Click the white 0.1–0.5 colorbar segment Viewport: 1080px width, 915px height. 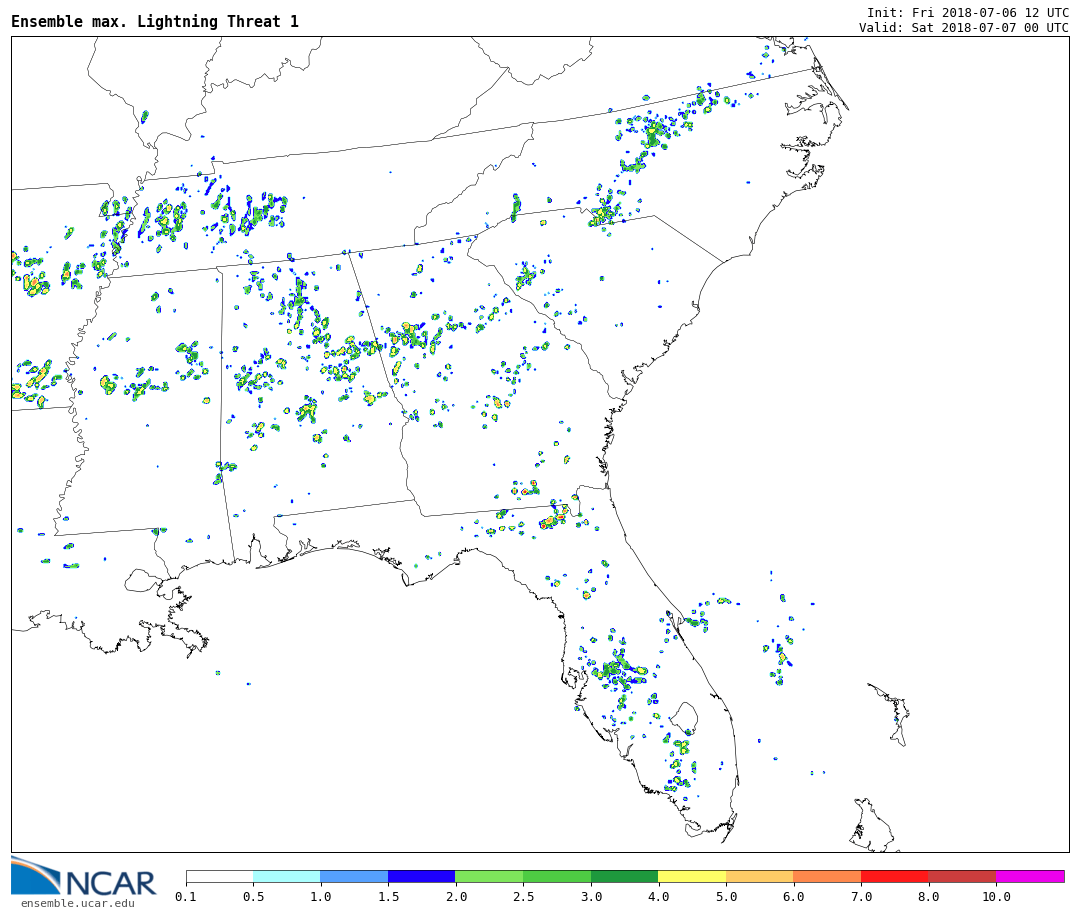220,876
